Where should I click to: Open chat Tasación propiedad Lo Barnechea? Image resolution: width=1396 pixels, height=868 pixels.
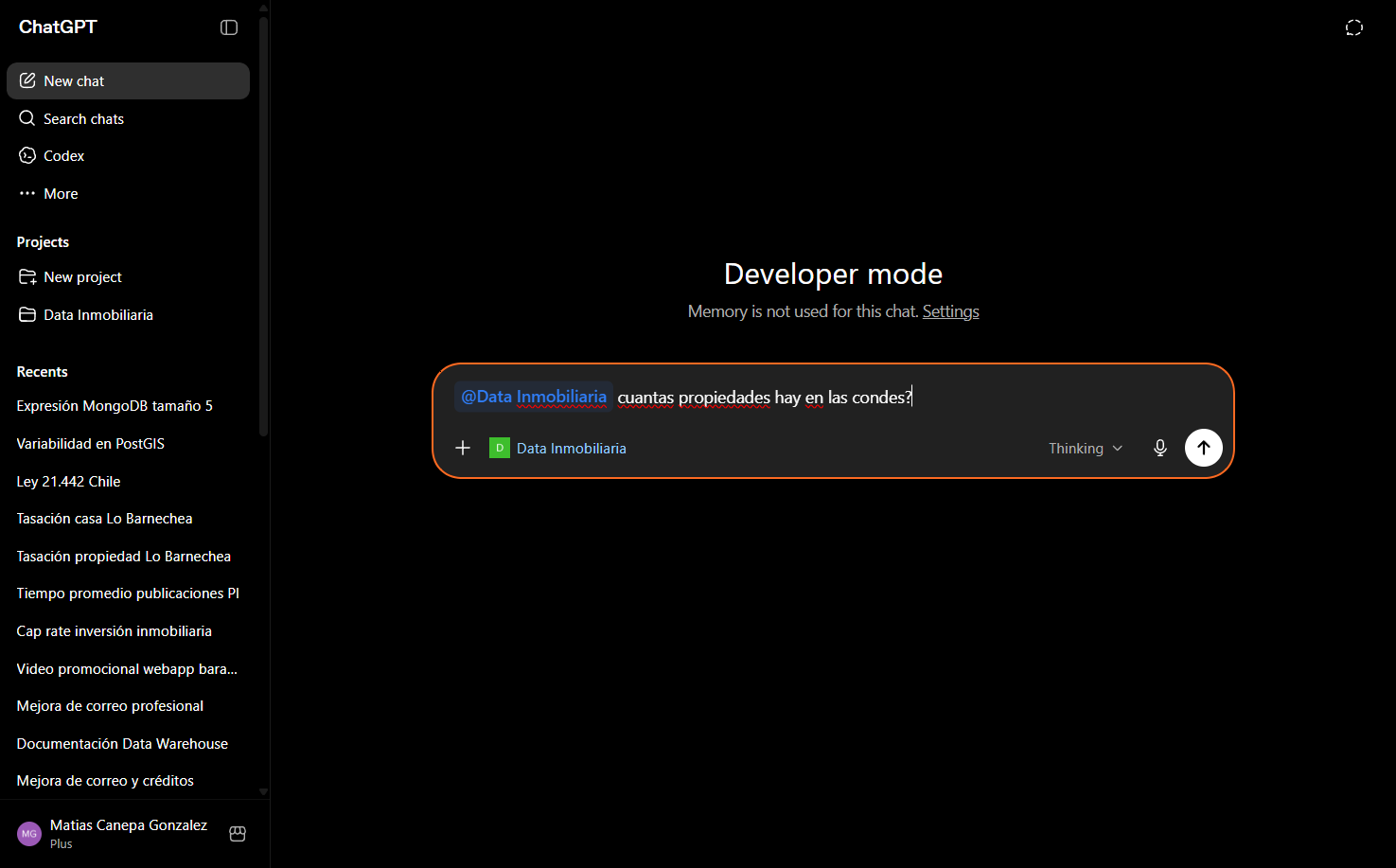pyautogui.click(x=128, y=556)
